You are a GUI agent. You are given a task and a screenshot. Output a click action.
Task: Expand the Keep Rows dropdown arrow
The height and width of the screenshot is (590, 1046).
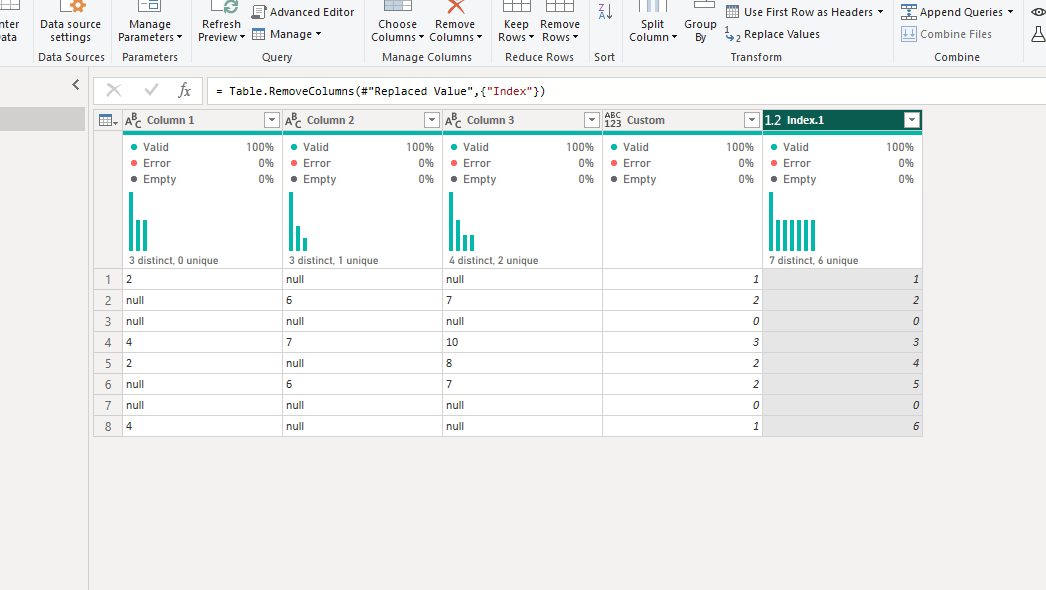531,37
